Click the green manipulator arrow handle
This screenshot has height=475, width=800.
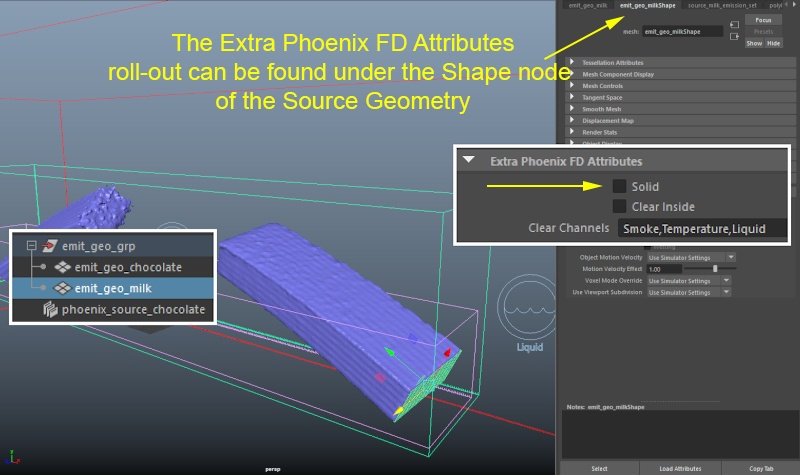pyautogui.click(x=389, y=351)
